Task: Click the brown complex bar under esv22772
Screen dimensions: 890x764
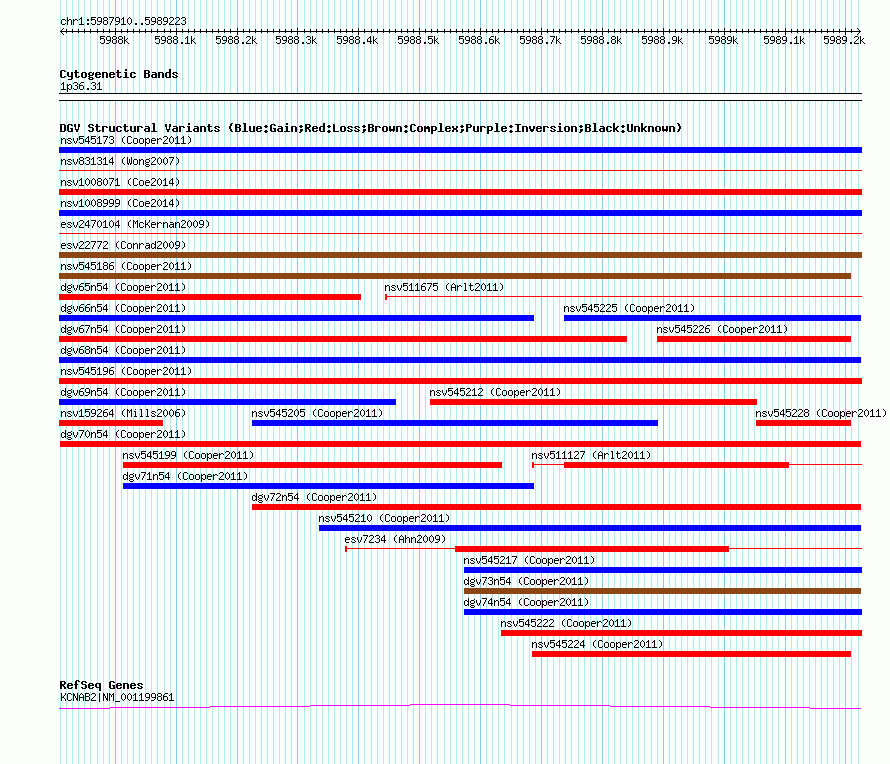Action: pos(460,255)
